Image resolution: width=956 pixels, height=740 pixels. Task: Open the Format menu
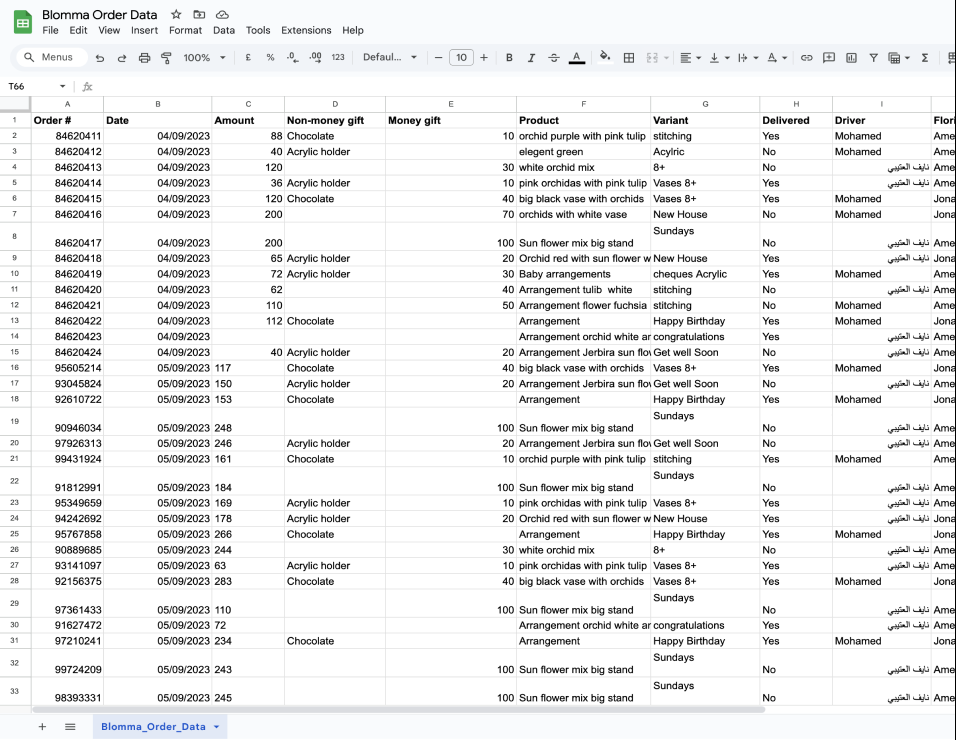click(x=185, y=31)
